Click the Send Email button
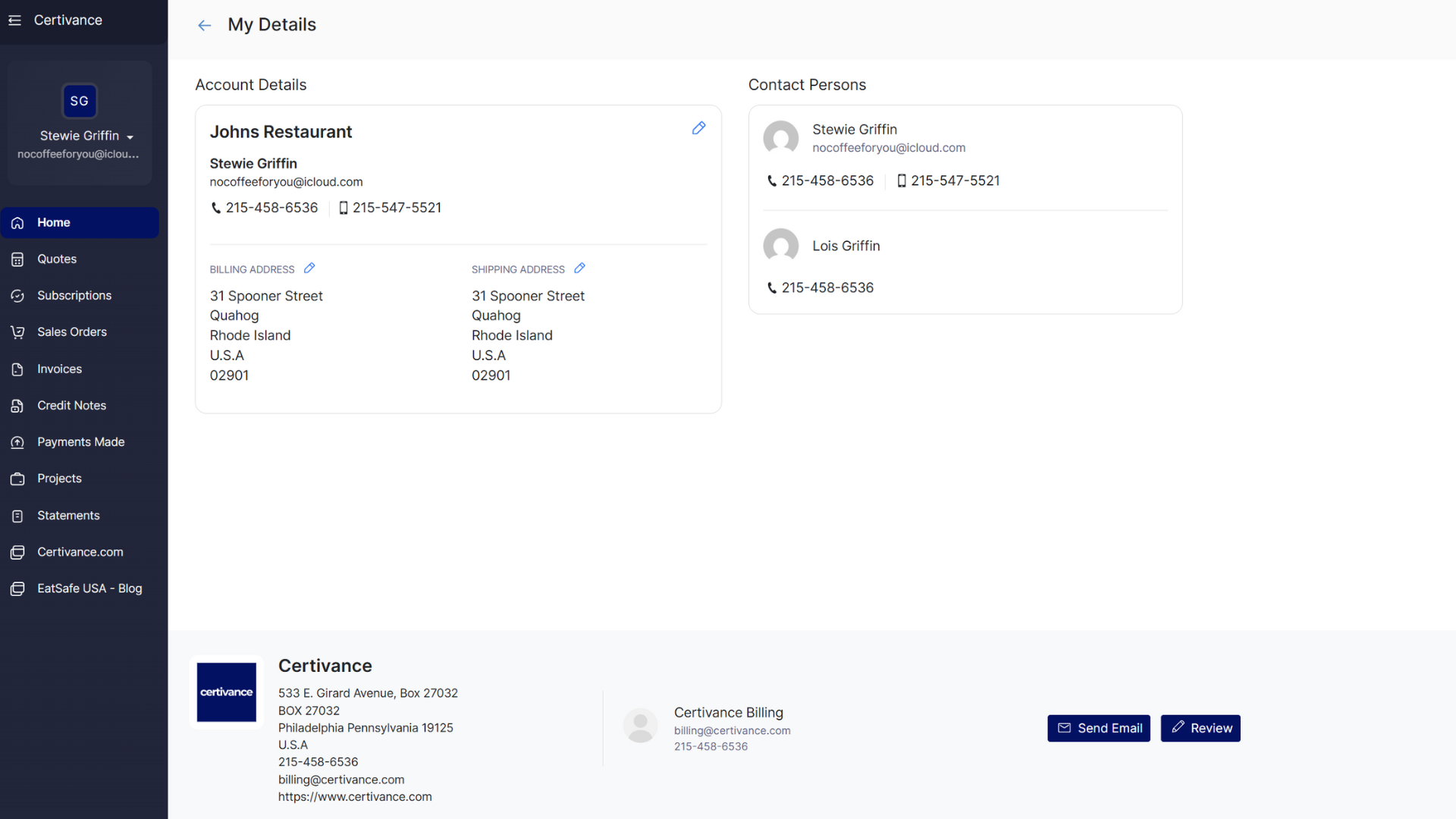This screenshot has height=819, width=1456. pos(1099,728)
